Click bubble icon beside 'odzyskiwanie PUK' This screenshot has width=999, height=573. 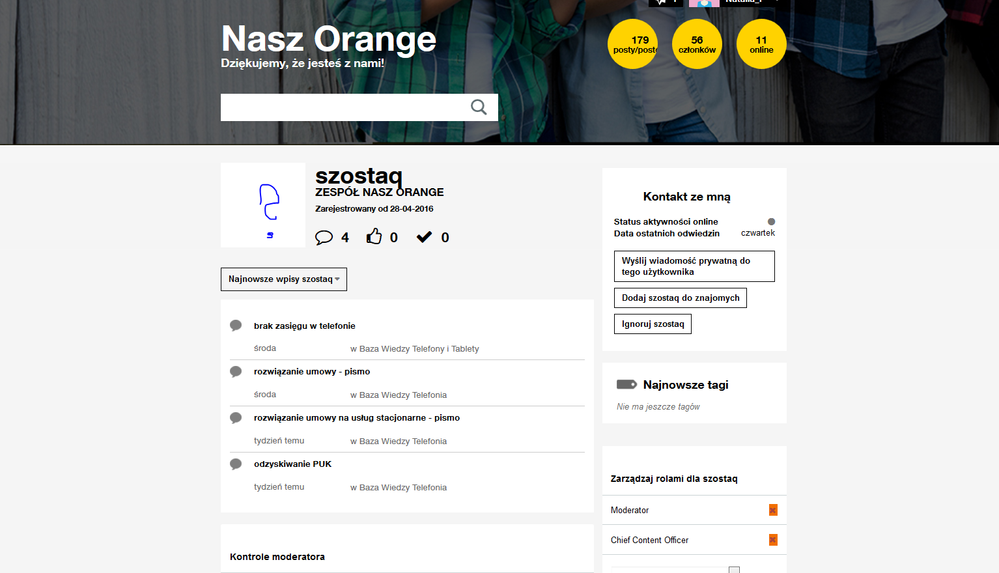(x=236, y=464)
